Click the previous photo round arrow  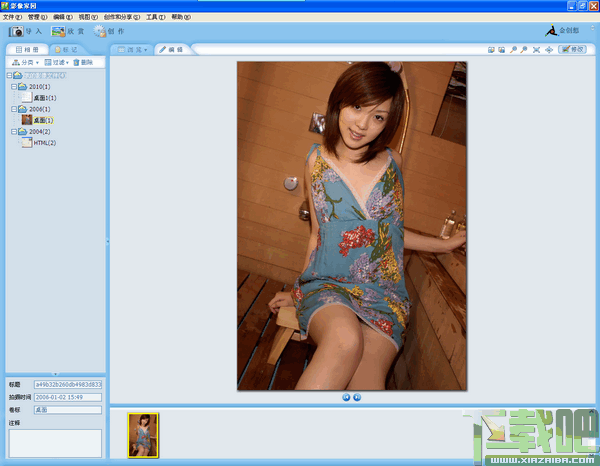pos(346,397)
